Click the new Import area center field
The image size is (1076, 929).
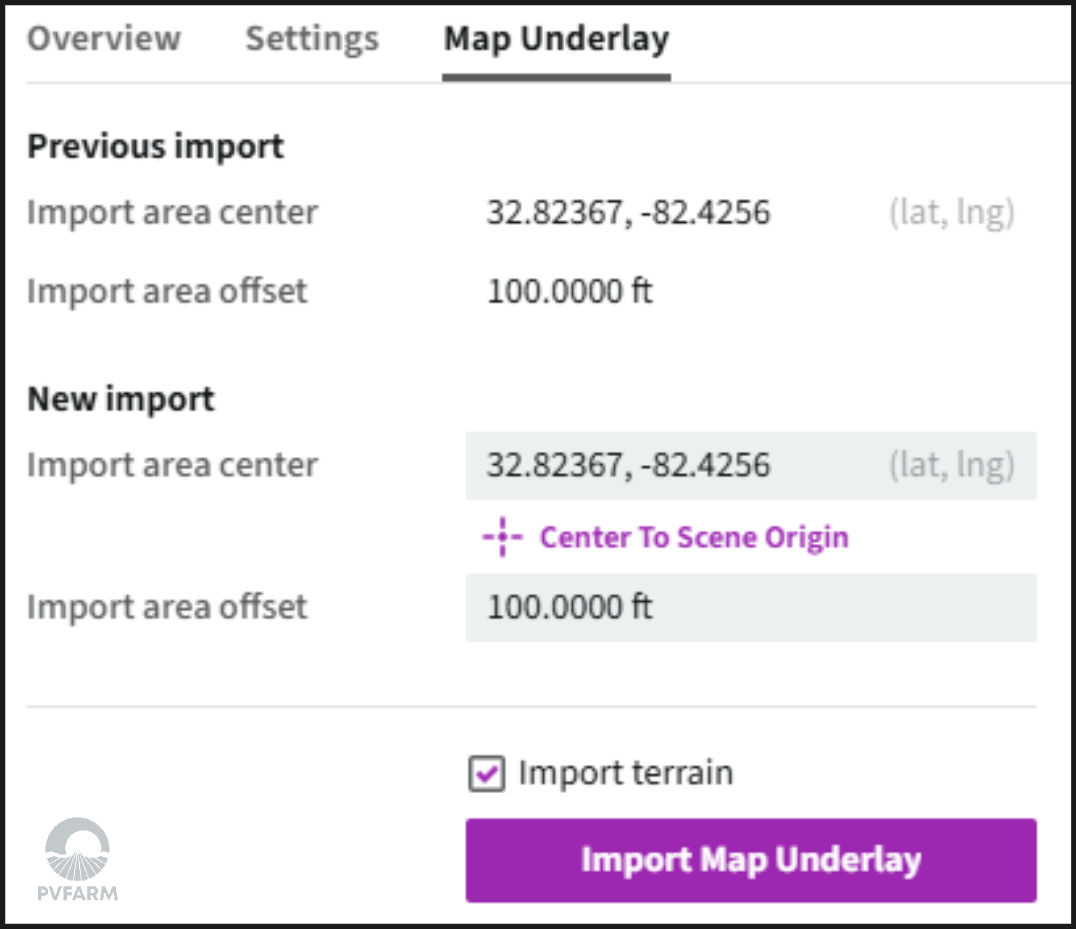pyautogui.click(x=751, y=466)
